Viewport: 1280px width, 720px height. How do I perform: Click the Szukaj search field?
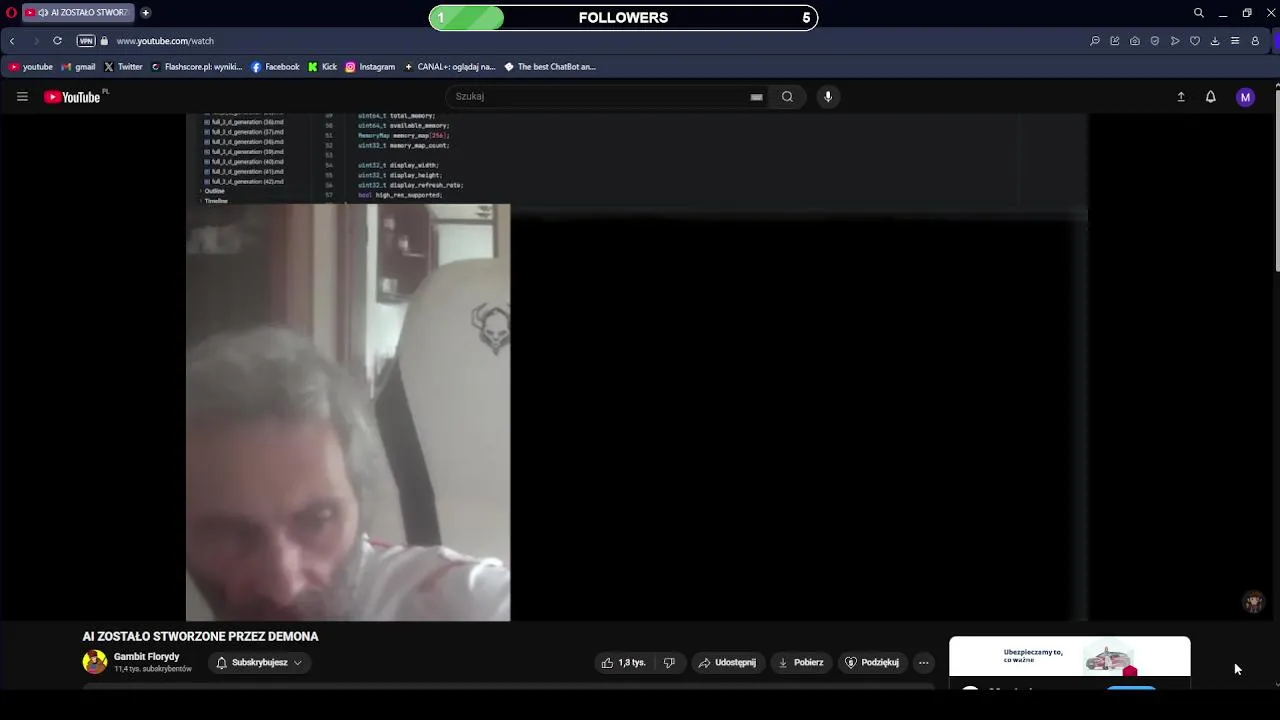tap(598, 97)
